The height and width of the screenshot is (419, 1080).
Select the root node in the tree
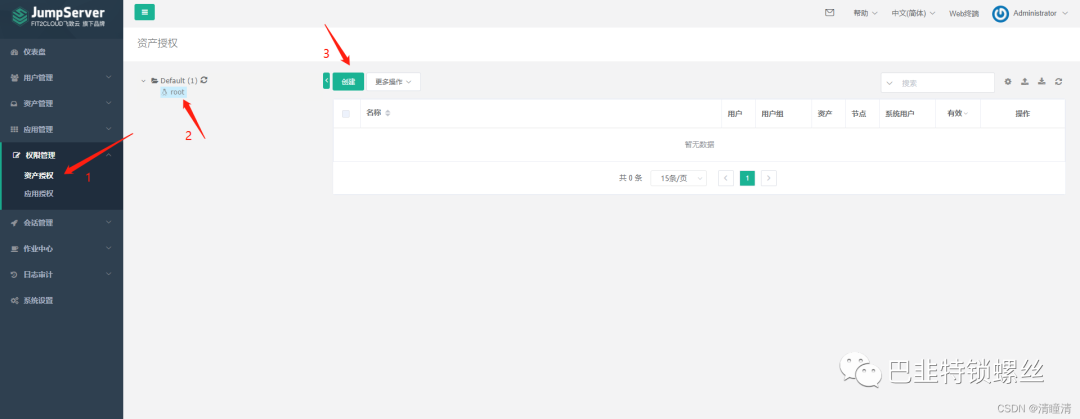176,92
